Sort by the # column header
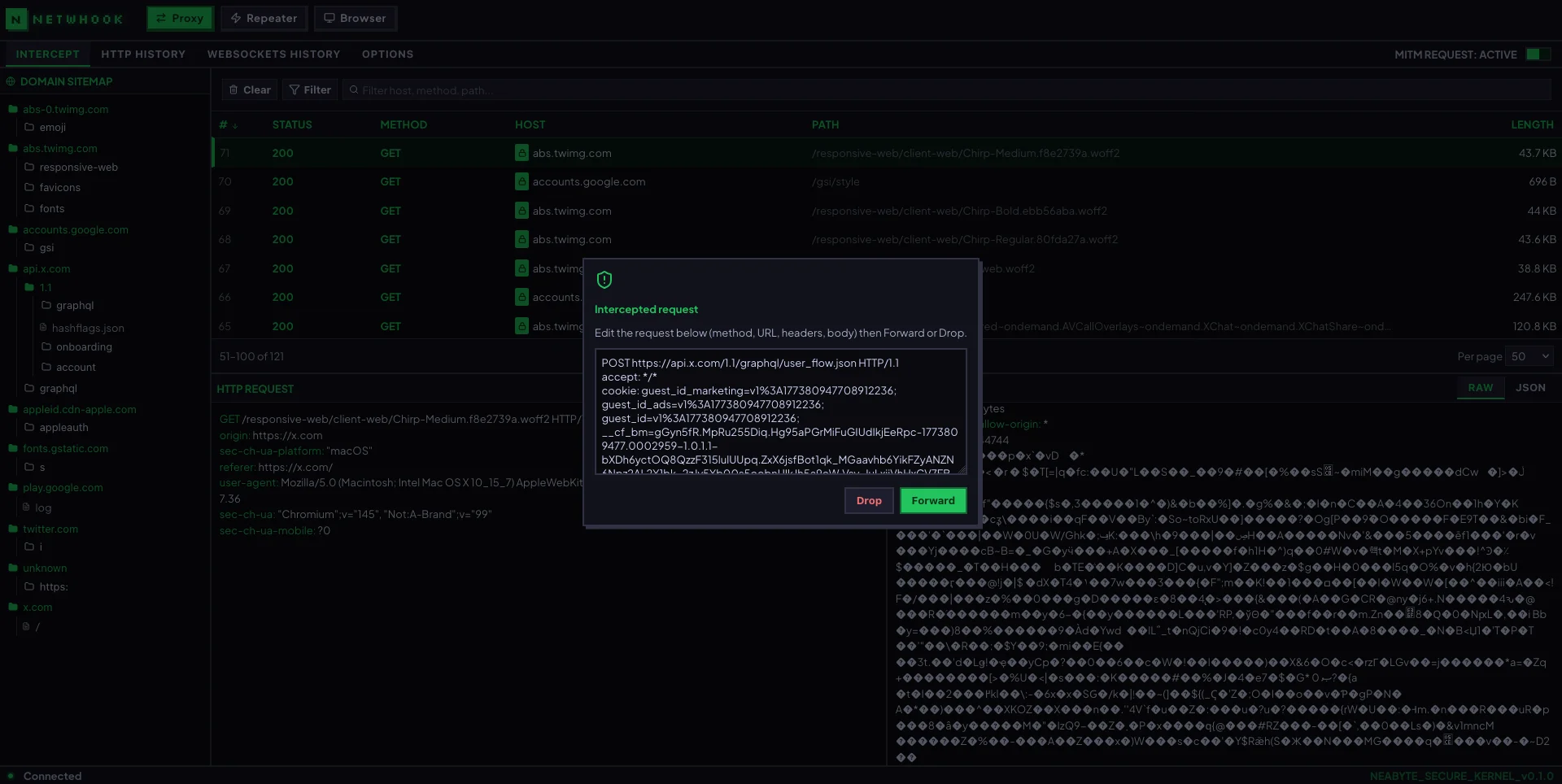The width and height of the screenshot is (1562, 784). click(x=228, y=124)
